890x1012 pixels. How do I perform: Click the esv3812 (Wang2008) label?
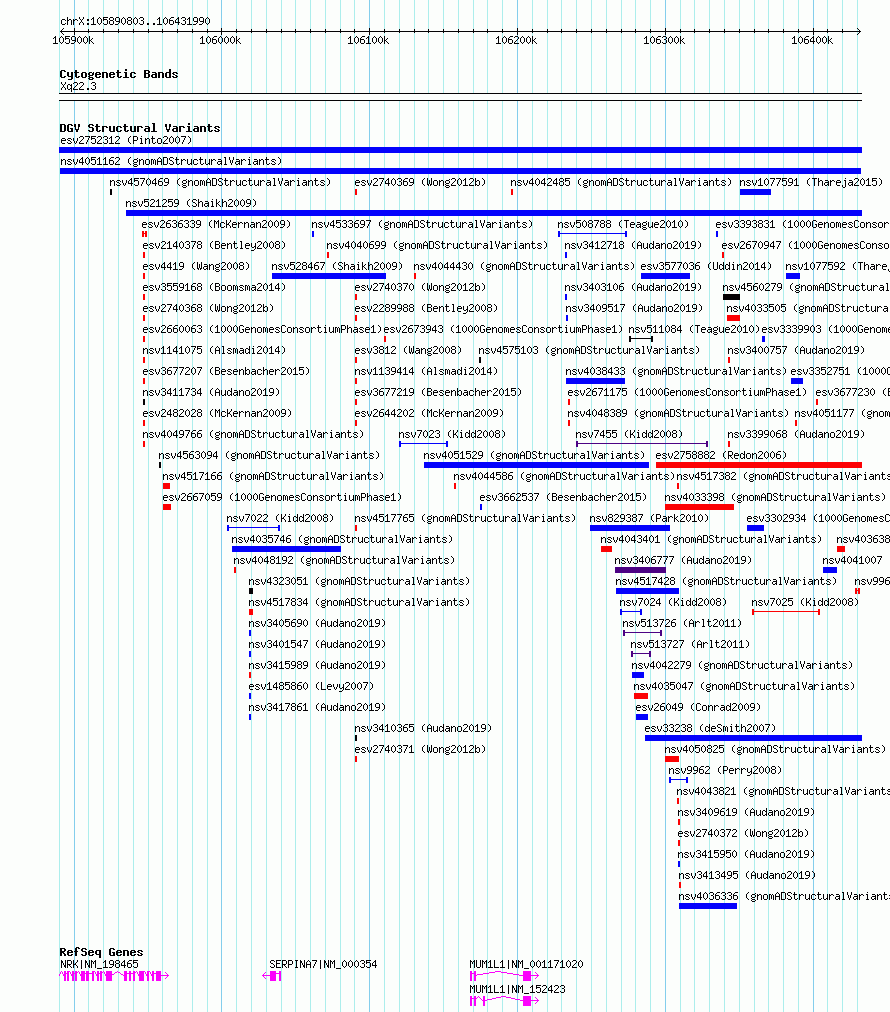(408, 350)
